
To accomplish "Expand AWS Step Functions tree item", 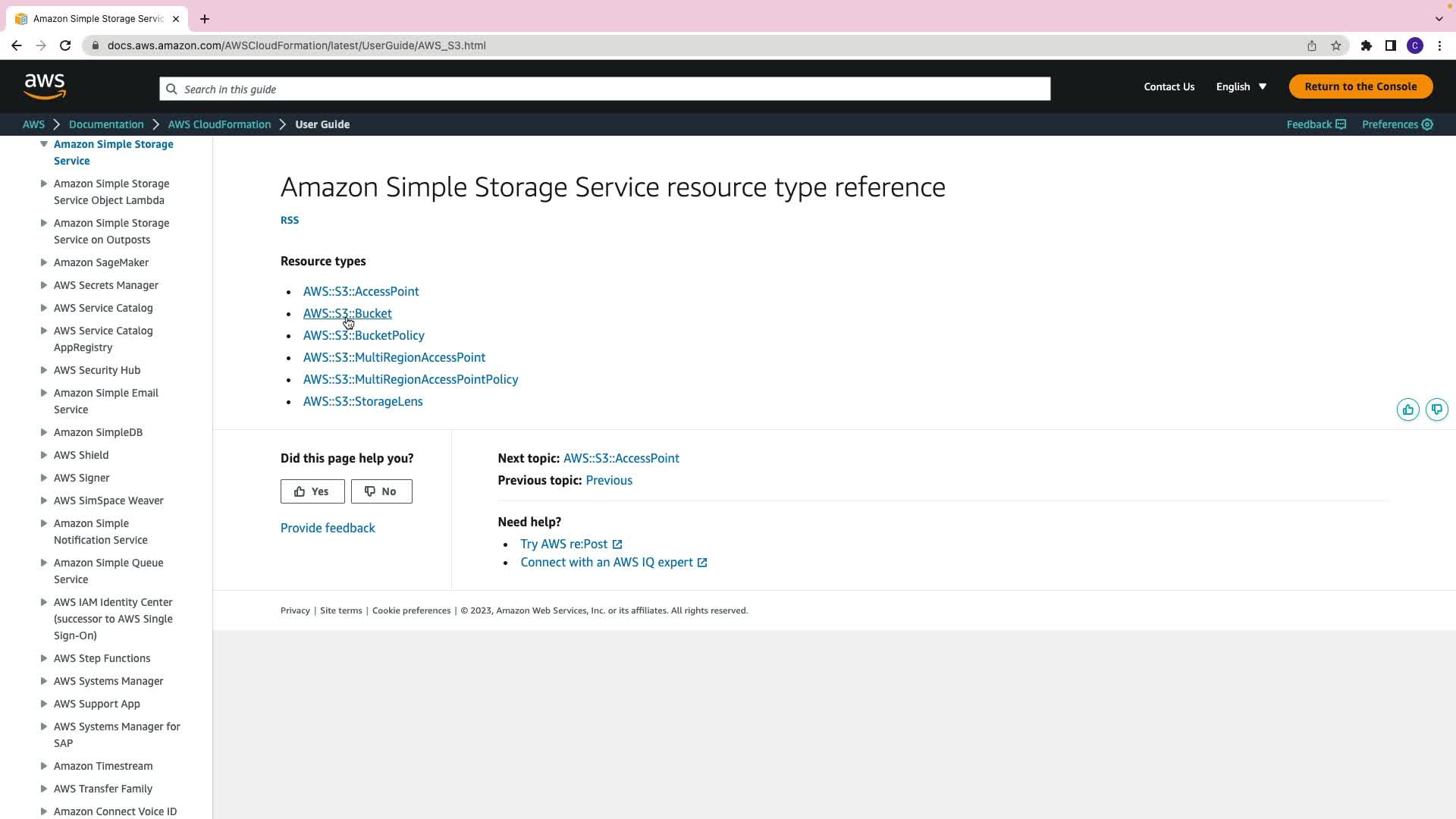I will (44, 658).
